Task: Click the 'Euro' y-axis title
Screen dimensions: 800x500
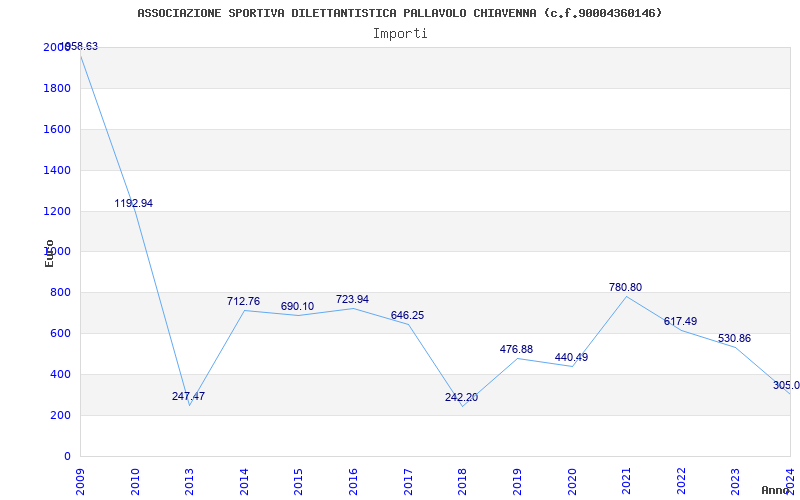Action: (x=49, y=254)
